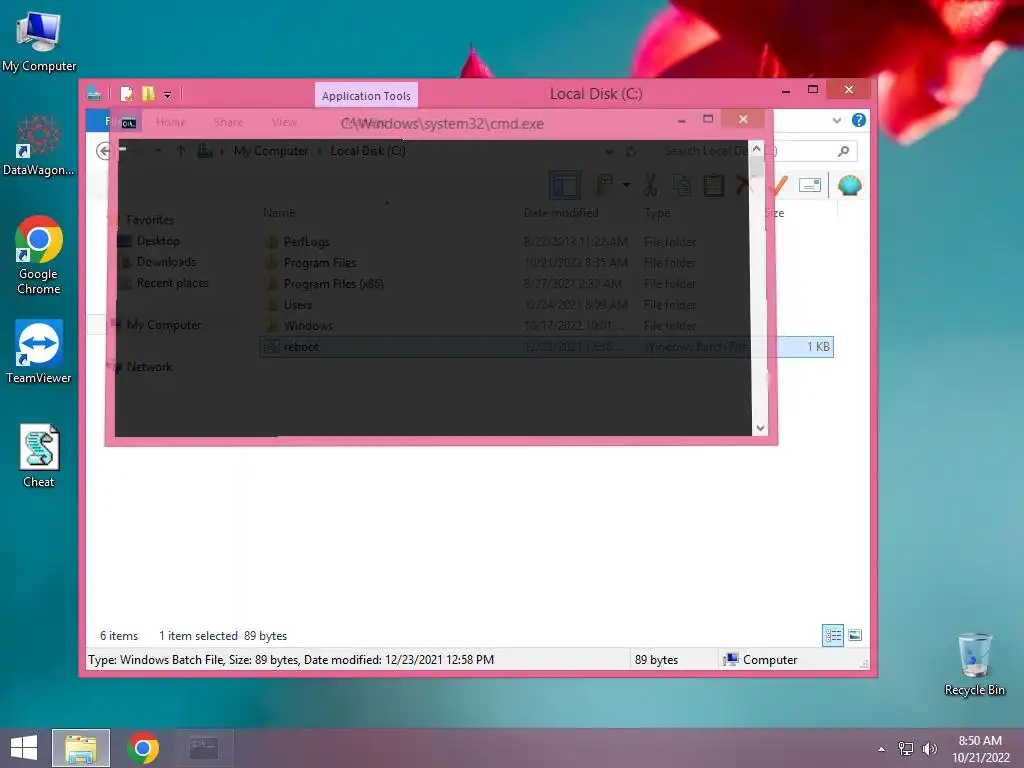
Task: Launch Chrome from the taskbar
Action: (143, 748)
